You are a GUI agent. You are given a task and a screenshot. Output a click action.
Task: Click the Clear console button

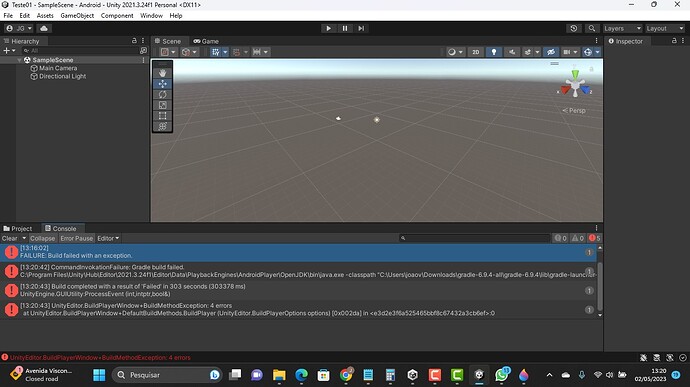coord(10,238)
